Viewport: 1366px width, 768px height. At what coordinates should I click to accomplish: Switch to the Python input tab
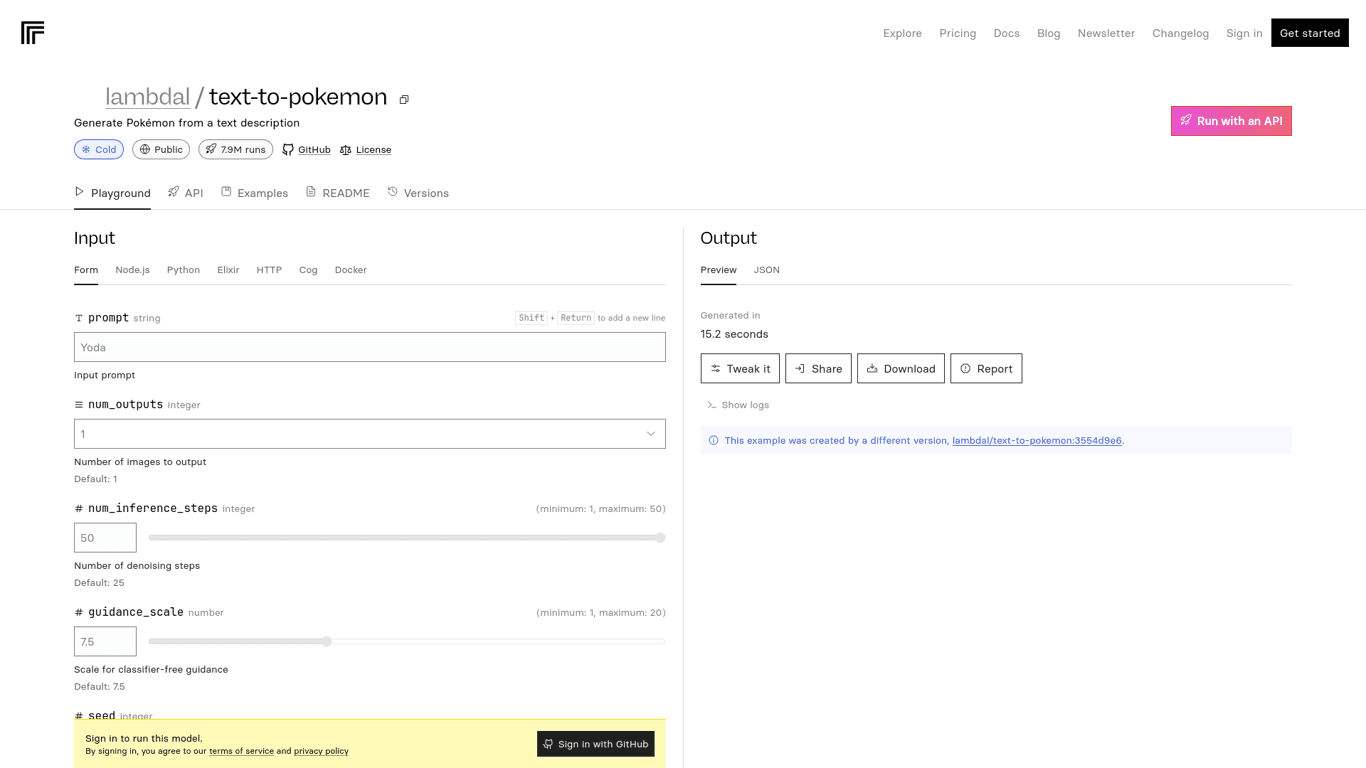click(x=183, y=270)
